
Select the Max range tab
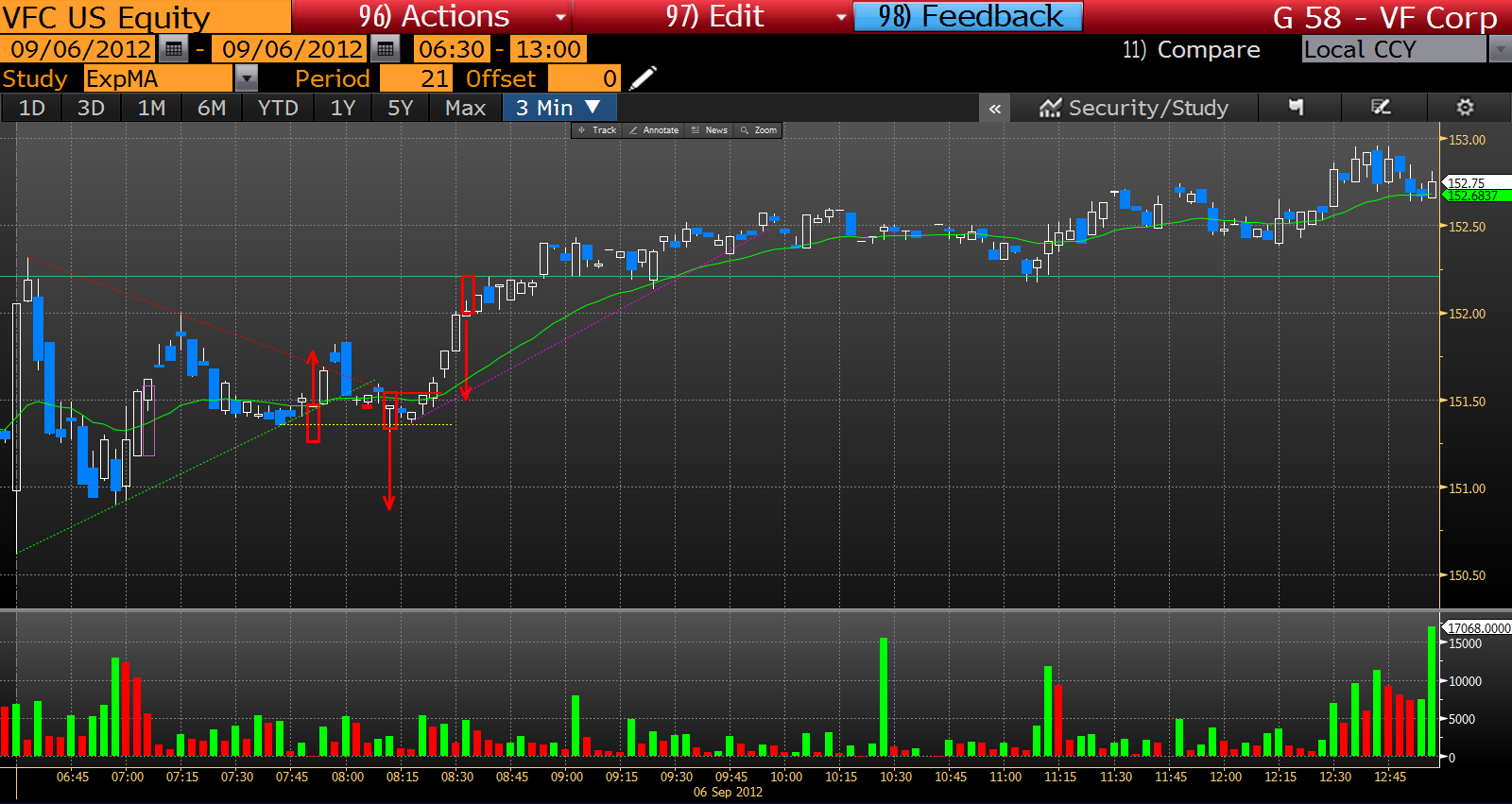(x=465, y=108)
